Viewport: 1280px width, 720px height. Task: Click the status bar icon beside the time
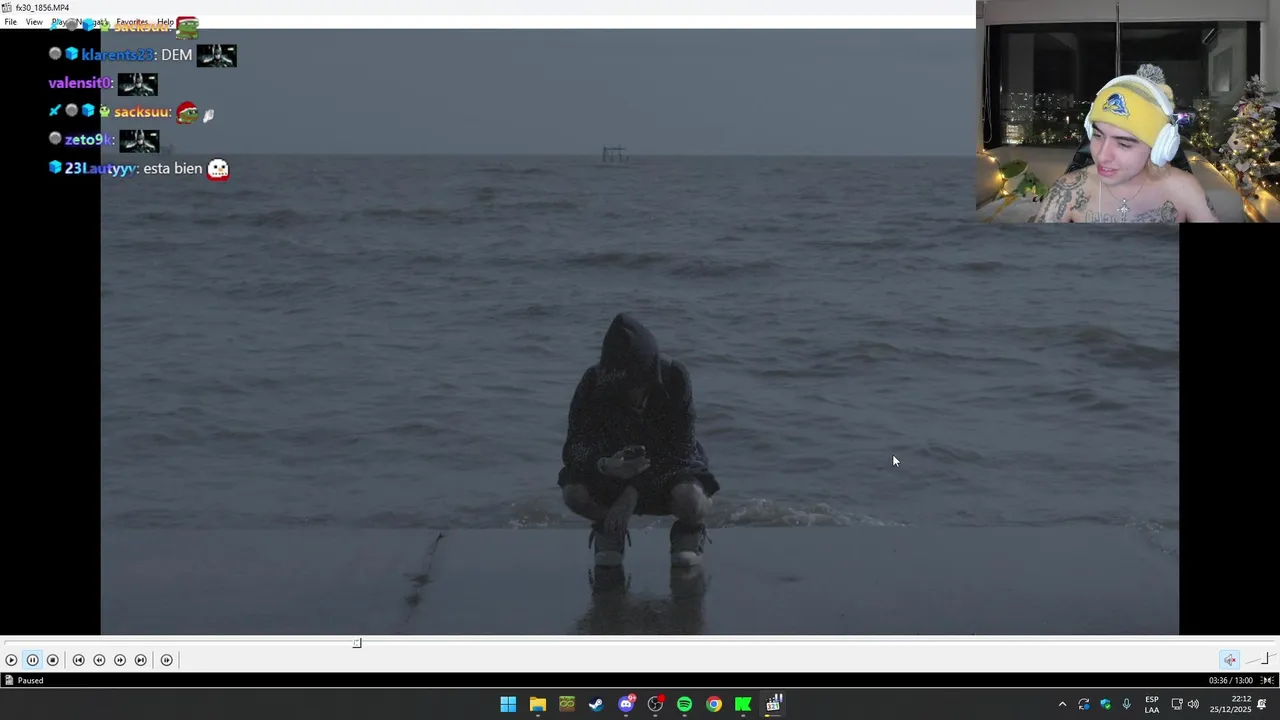tap(1266, 681)
